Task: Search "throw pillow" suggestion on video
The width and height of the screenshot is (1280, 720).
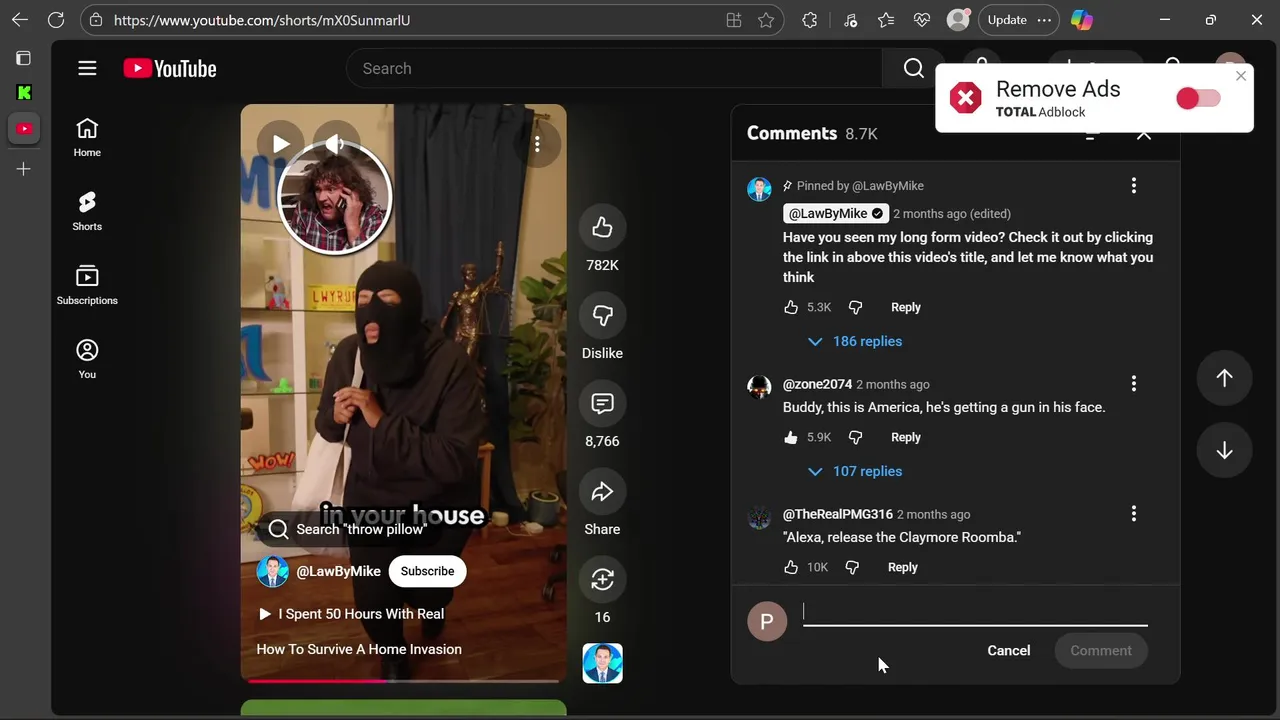Action: (x=347, y=529)
